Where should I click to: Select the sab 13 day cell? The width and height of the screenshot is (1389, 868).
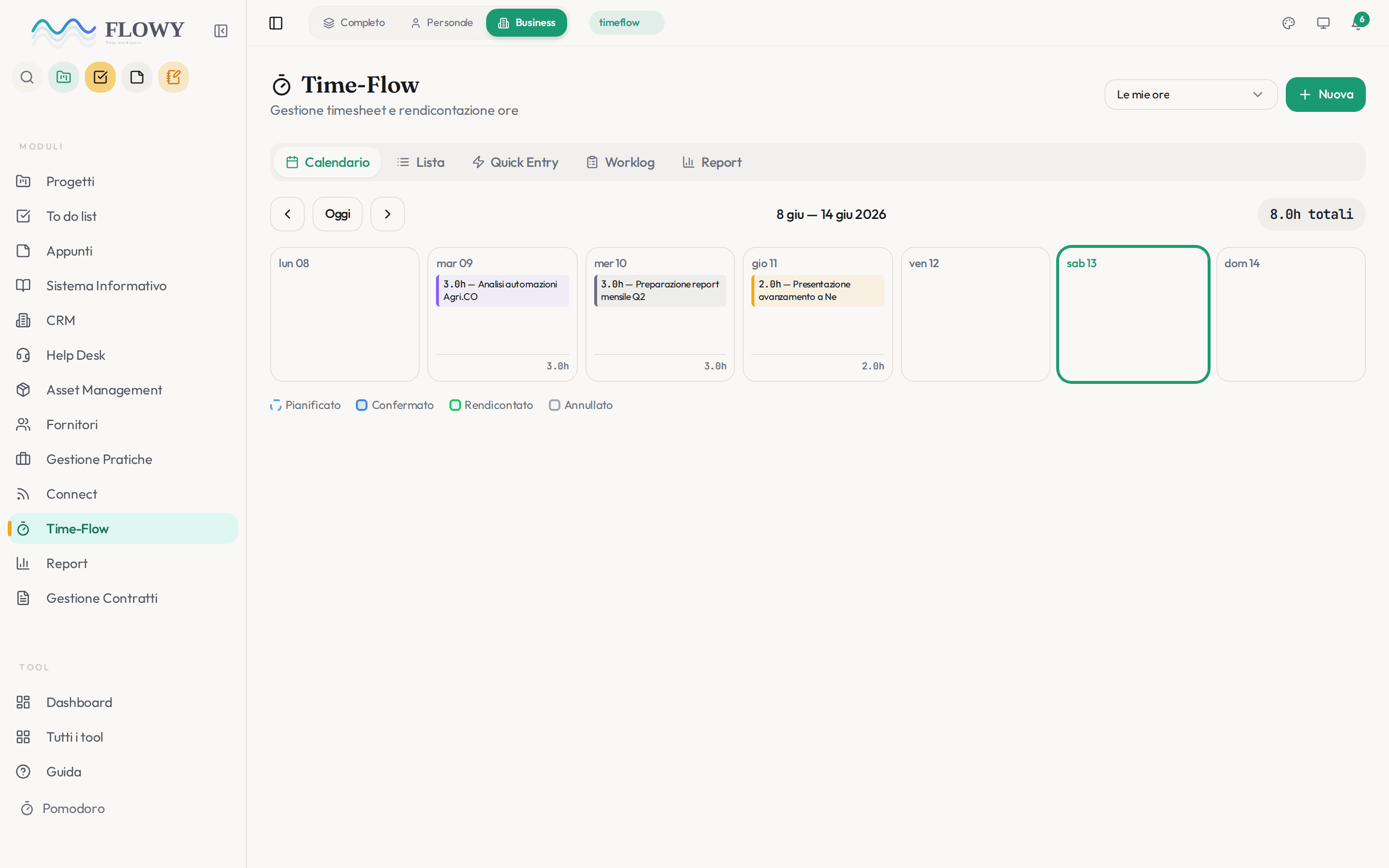pos(1133,314)
